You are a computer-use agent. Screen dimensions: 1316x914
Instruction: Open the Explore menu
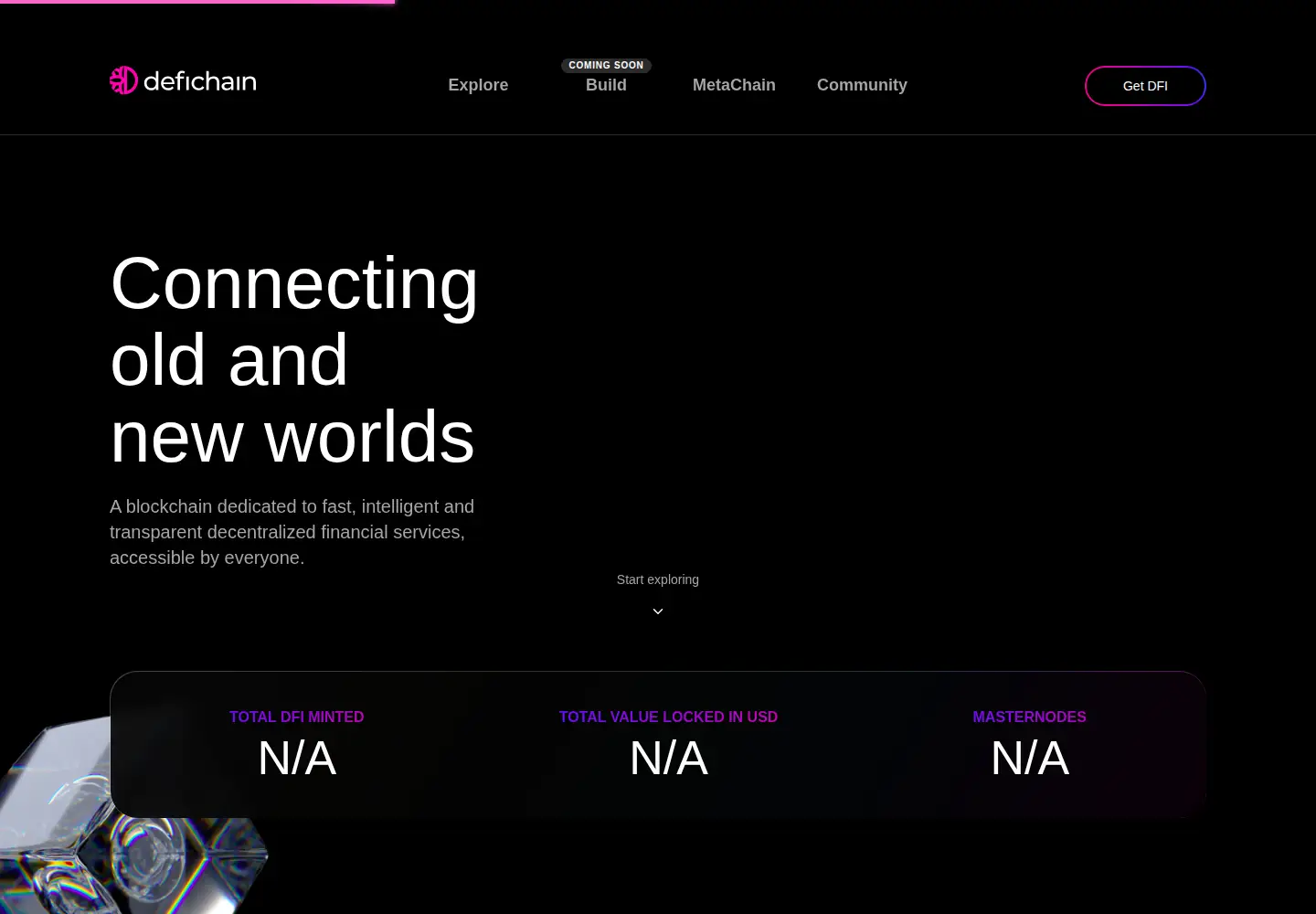coord(478,85)
